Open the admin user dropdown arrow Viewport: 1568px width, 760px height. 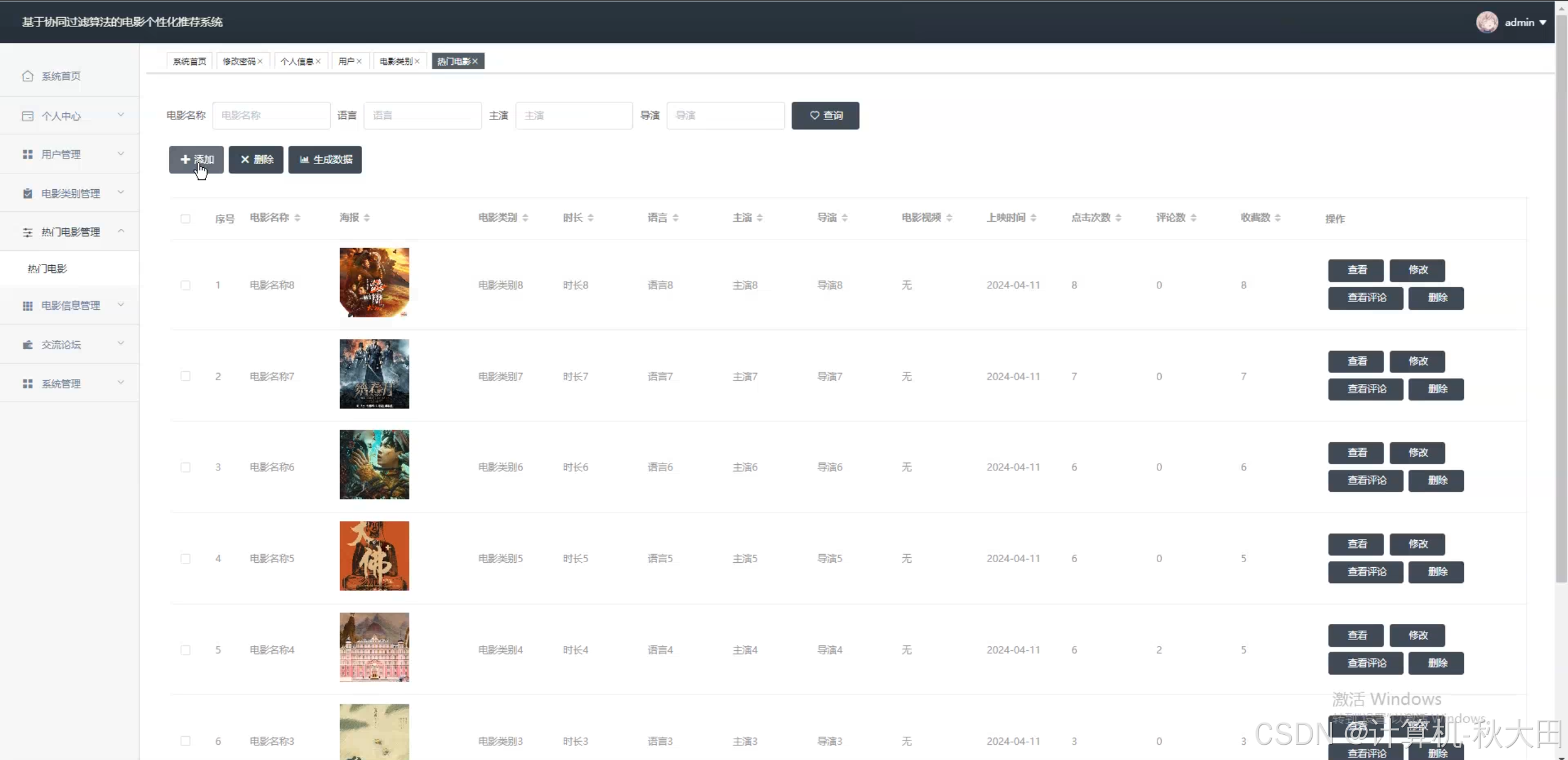click(1543, 23)
